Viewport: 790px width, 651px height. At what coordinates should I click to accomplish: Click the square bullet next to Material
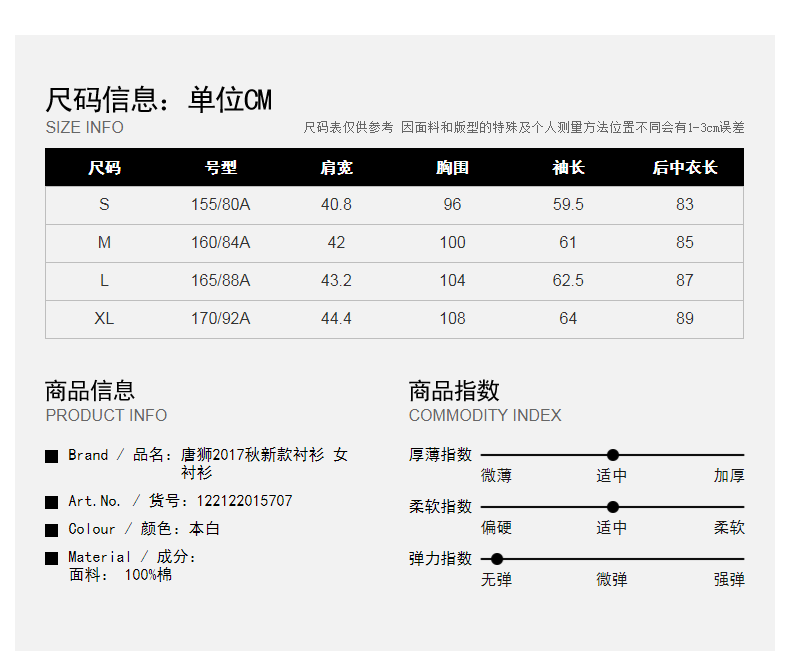click(52, 558)
